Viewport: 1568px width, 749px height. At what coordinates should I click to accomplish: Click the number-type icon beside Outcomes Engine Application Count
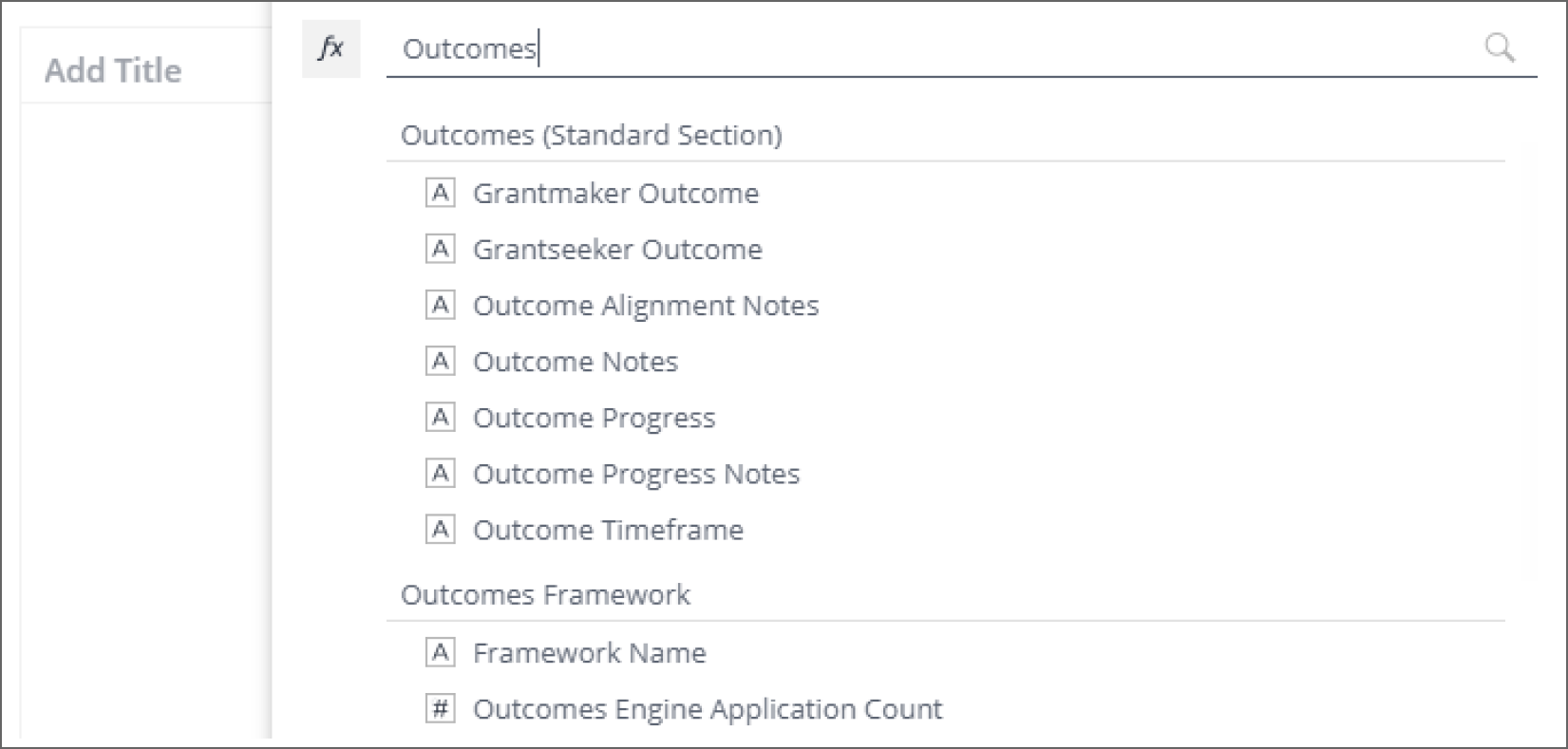click(440, 708)
